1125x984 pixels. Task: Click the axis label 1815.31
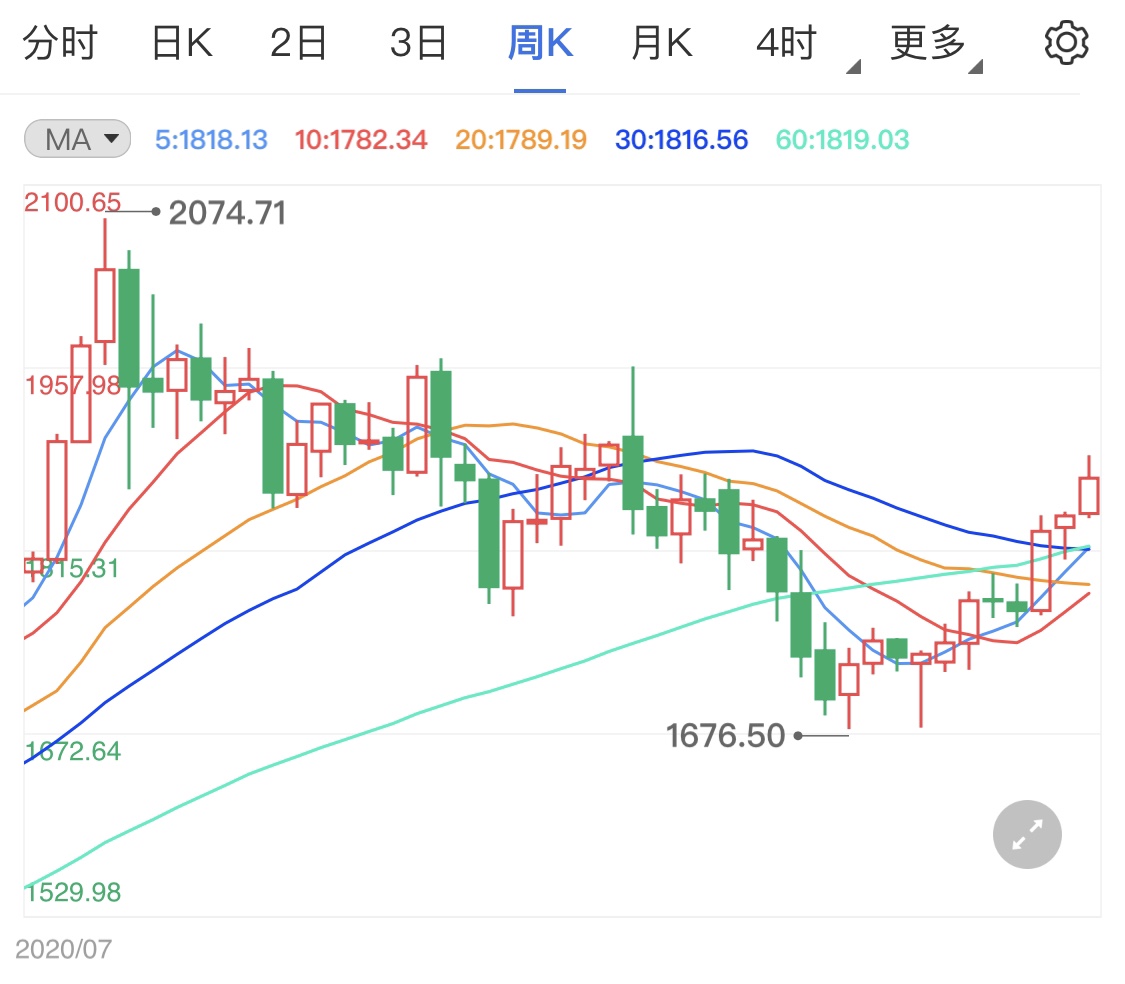[x=72, y=568]
